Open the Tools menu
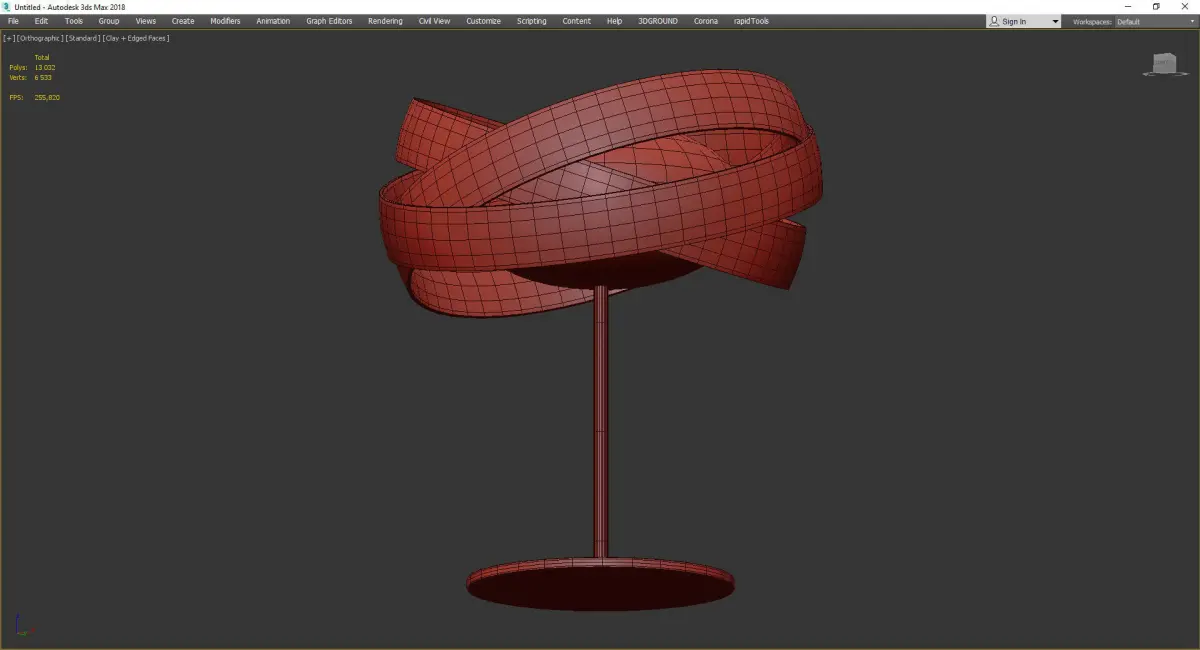The height and width of the screenshot is (650, 1200). (x=74, y=21)
